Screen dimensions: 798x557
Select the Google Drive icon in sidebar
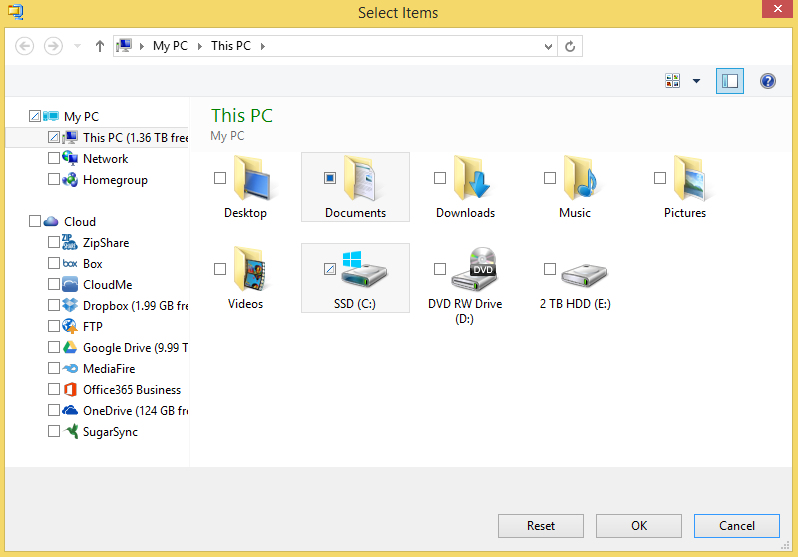[70, 347]
